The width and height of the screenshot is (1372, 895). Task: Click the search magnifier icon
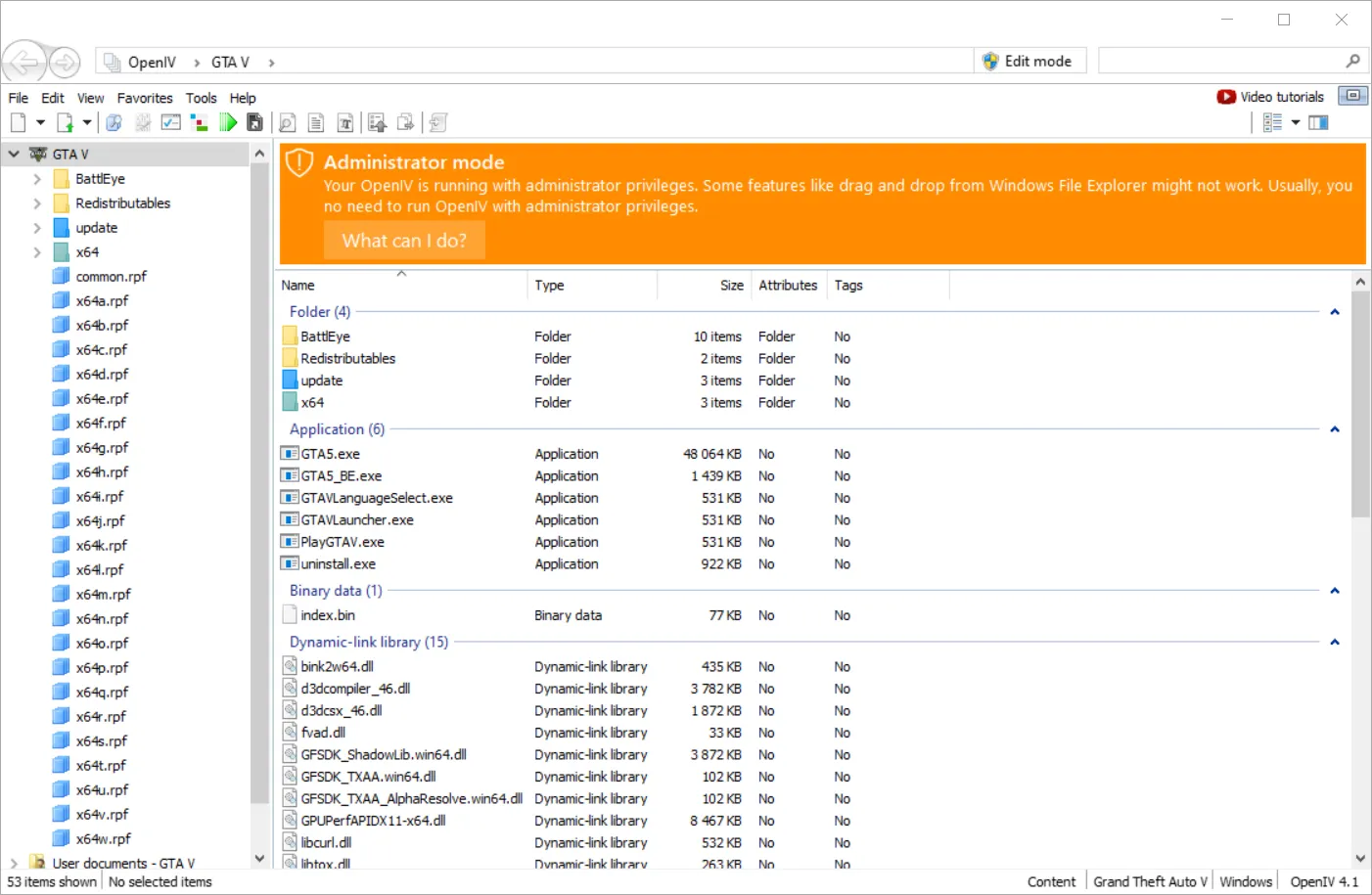point(1352,61)
